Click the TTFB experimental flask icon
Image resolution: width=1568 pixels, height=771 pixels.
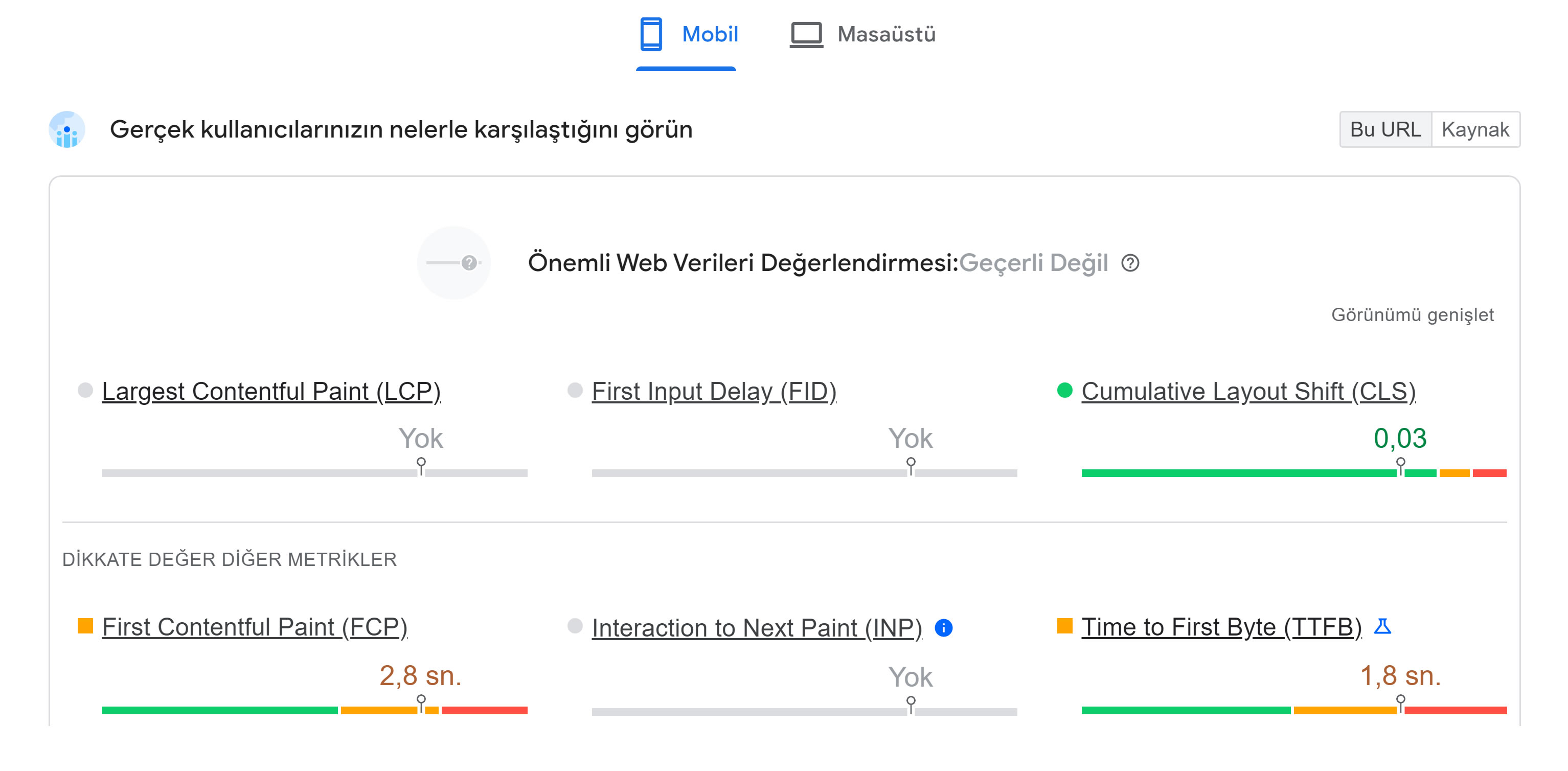coord(1383,626)
